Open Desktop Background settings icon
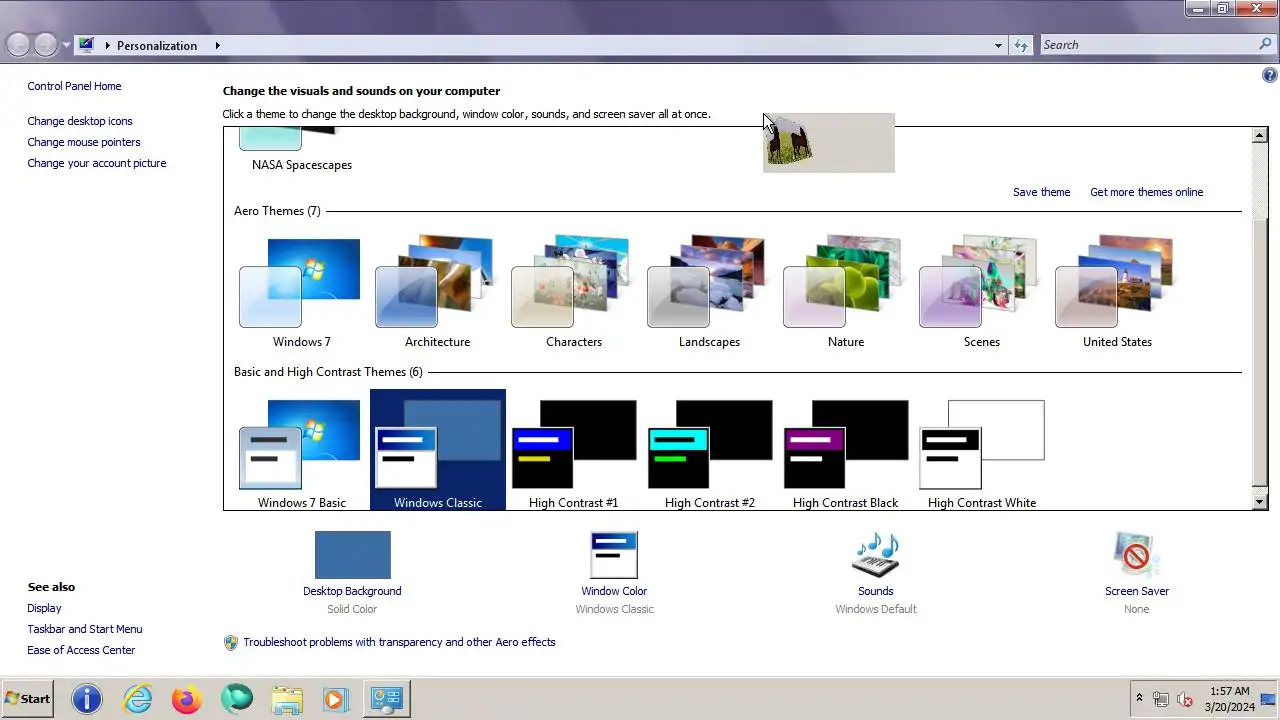Screen dimensions: 1280x720 tap(352, 555)
